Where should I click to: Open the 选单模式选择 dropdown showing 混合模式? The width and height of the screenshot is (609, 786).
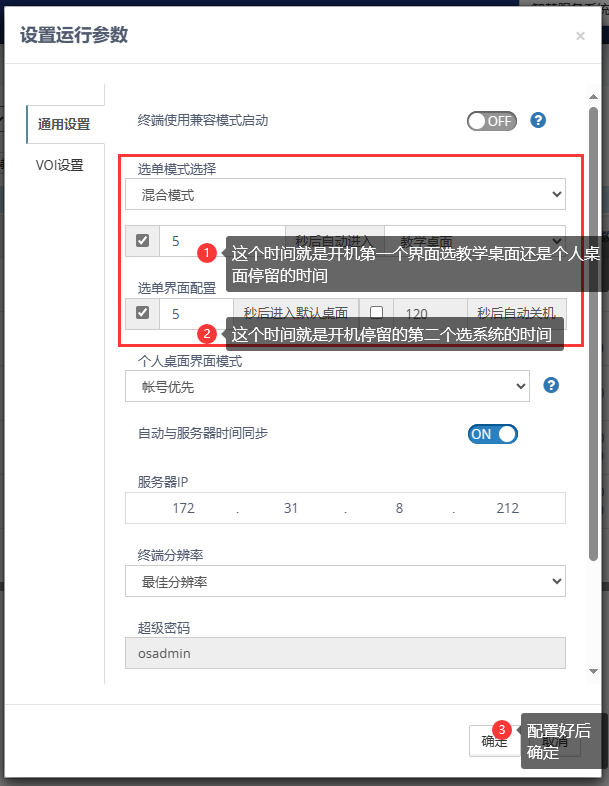pos(345,194)
